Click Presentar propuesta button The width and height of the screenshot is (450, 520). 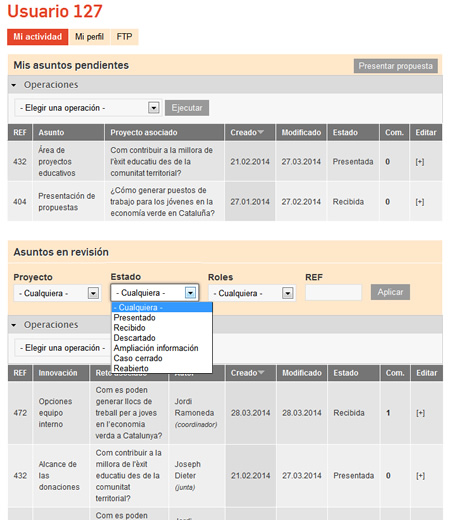pos(396,66)
